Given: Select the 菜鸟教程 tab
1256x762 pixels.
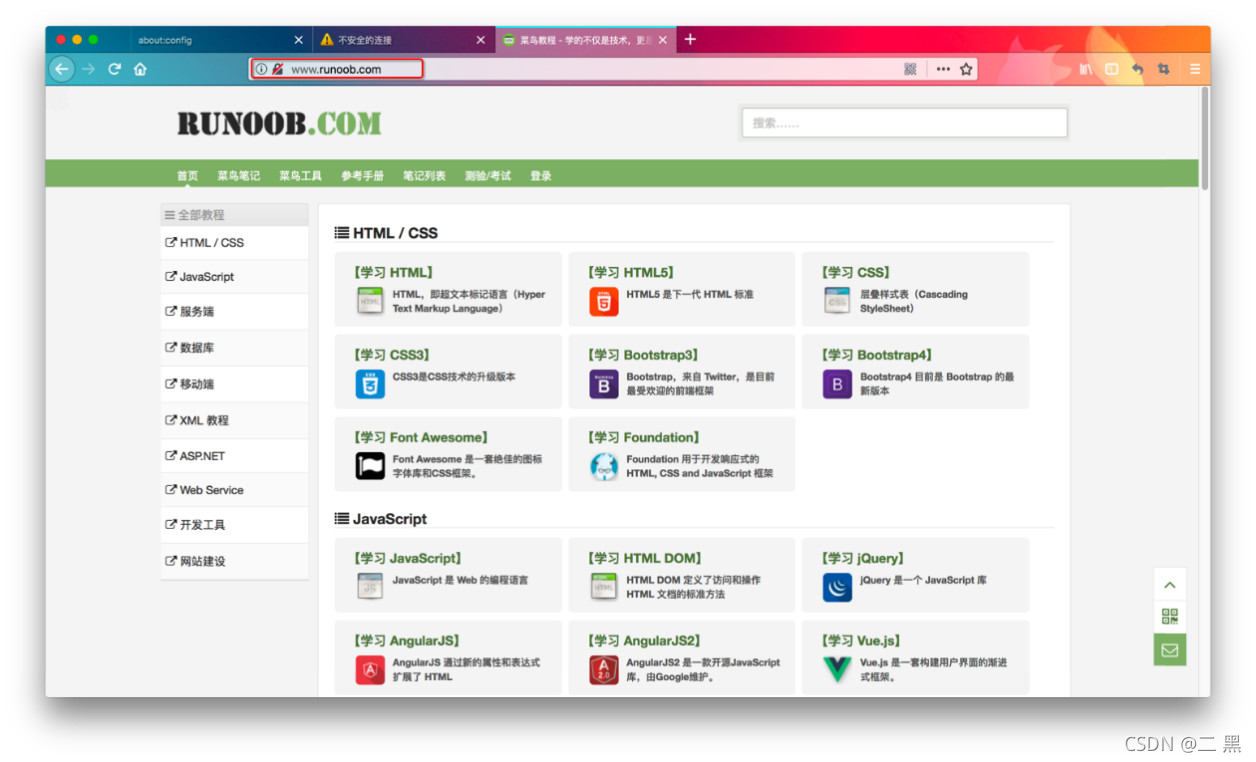Looking at the screenshot, I should tap(585, 40).
